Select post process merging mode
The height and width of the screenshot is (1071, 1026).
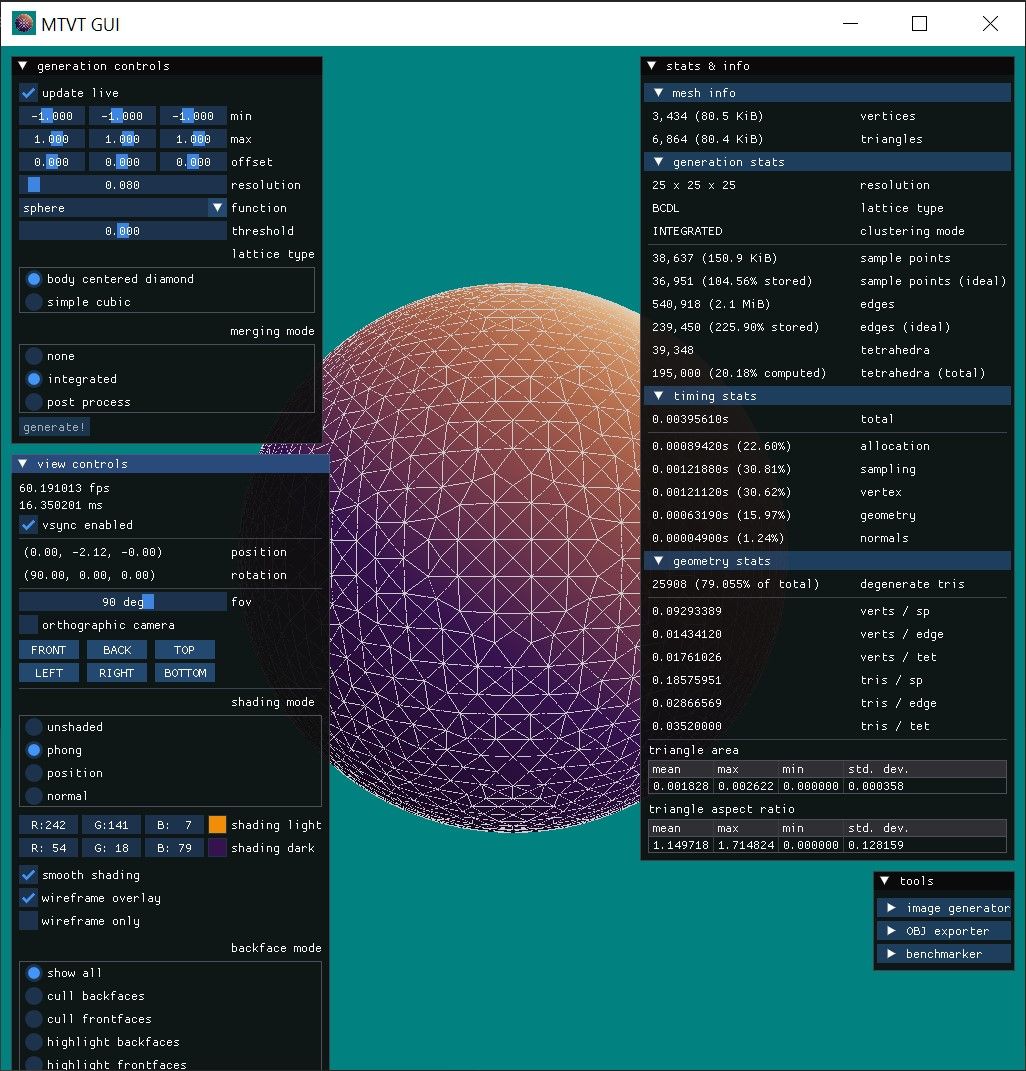[x=34, y=402]
